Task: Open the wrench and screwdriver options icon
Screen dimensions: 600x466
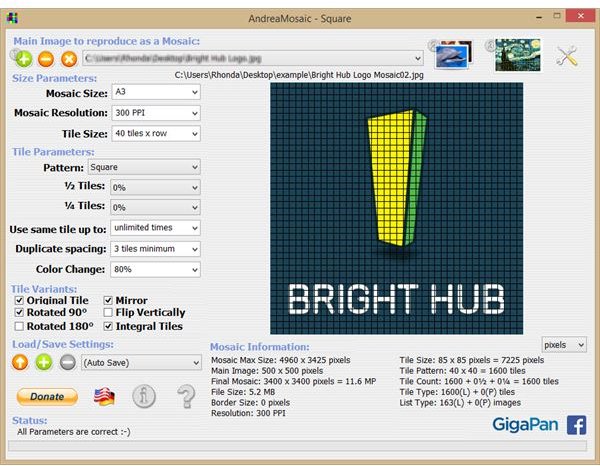Action: point(567,56)
